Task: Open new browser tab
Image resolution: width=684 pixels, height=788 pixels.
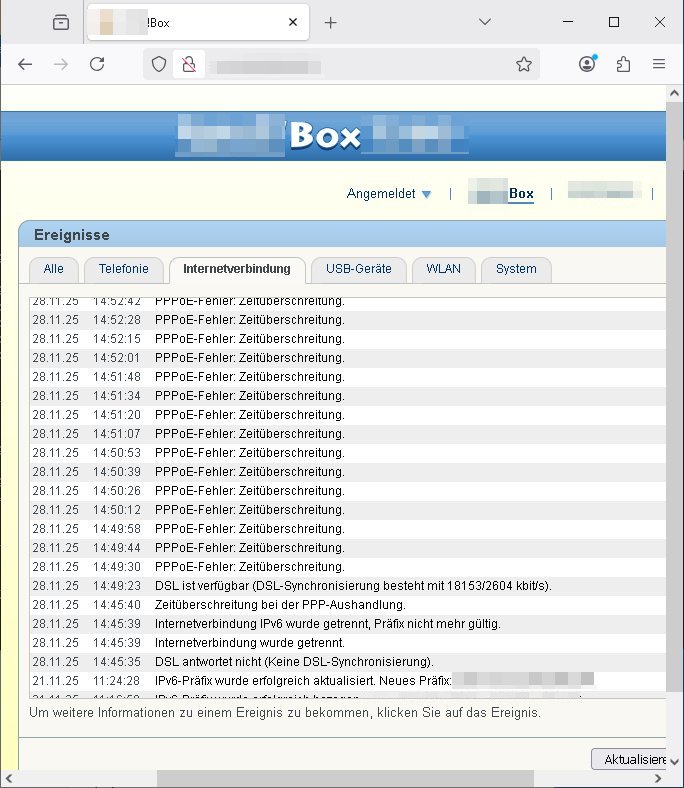Action: [x=331, y=23]
